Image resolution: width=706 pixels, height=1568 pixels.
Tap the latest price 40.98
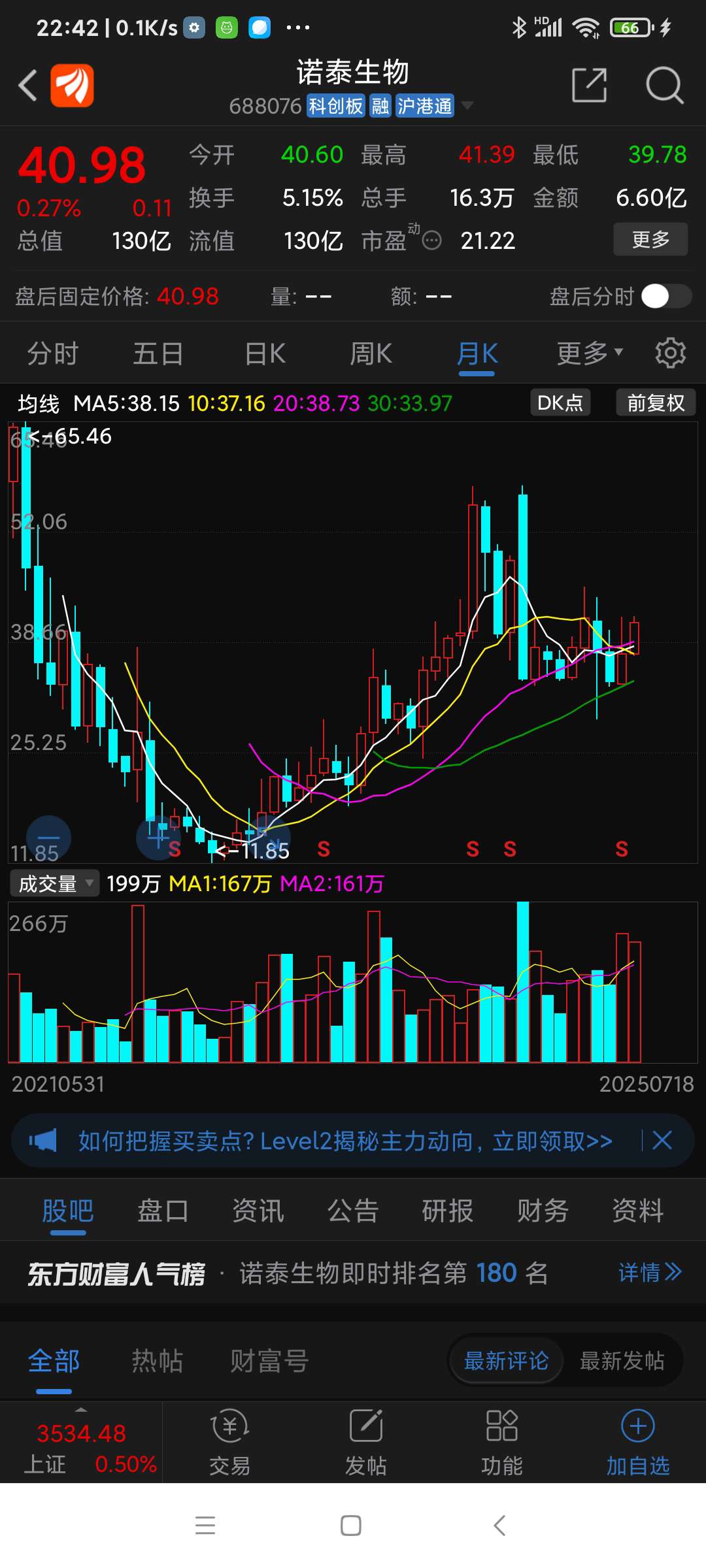[x=82, y=165]
